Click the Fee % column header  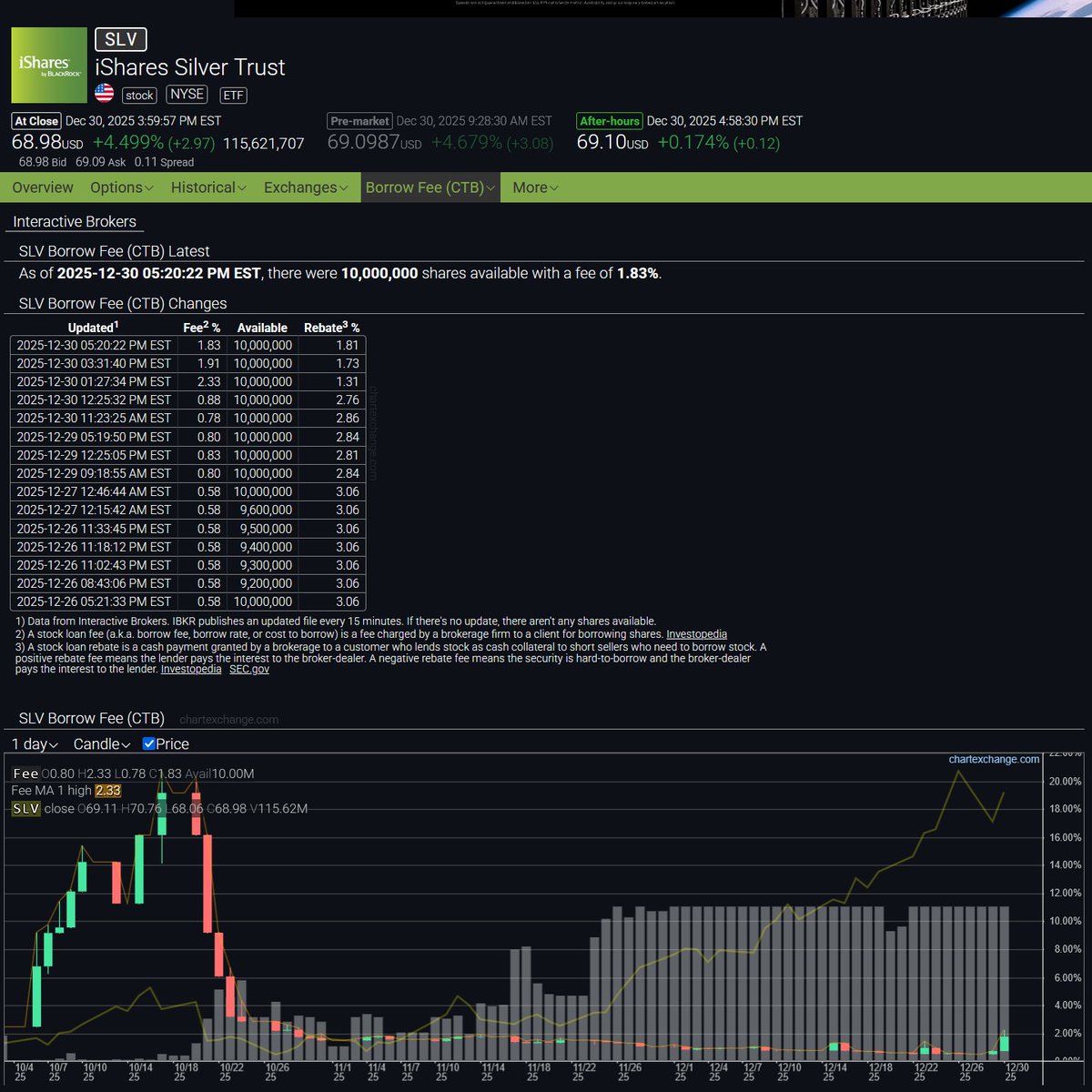[x=202, y=328]
